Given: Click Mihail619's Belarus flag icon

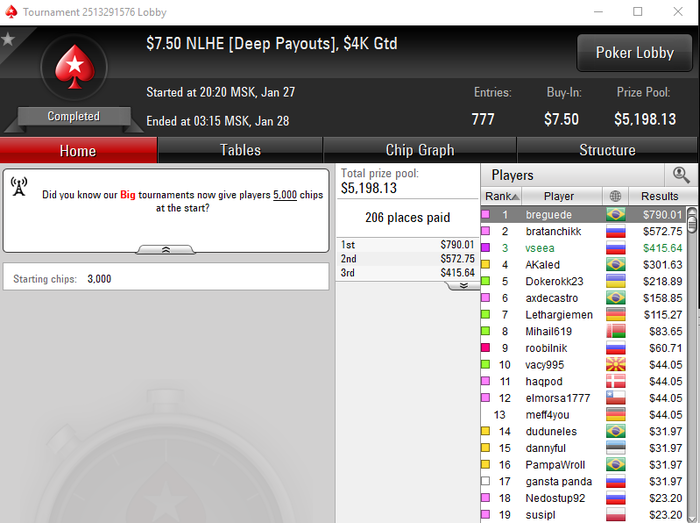Looking at the screenshot, I should 616,331.
